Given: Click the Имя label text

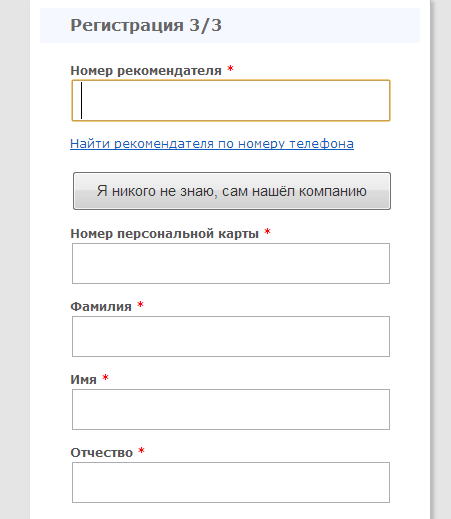Looking at the screenshot, I should pyautogui.click(x=83, y=379).
